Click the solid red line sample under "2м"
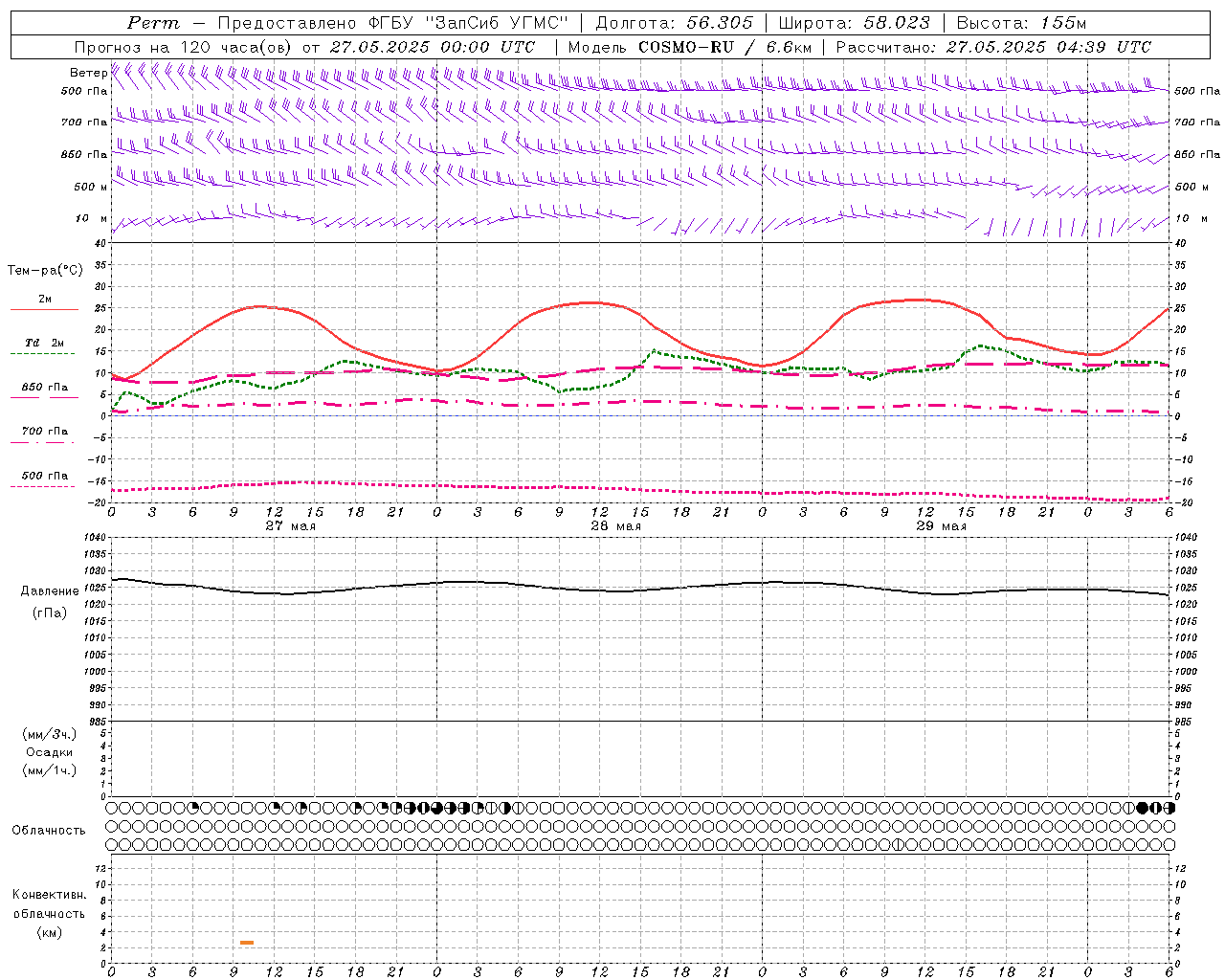This screenshot has height=980, width=1225. 43,310
